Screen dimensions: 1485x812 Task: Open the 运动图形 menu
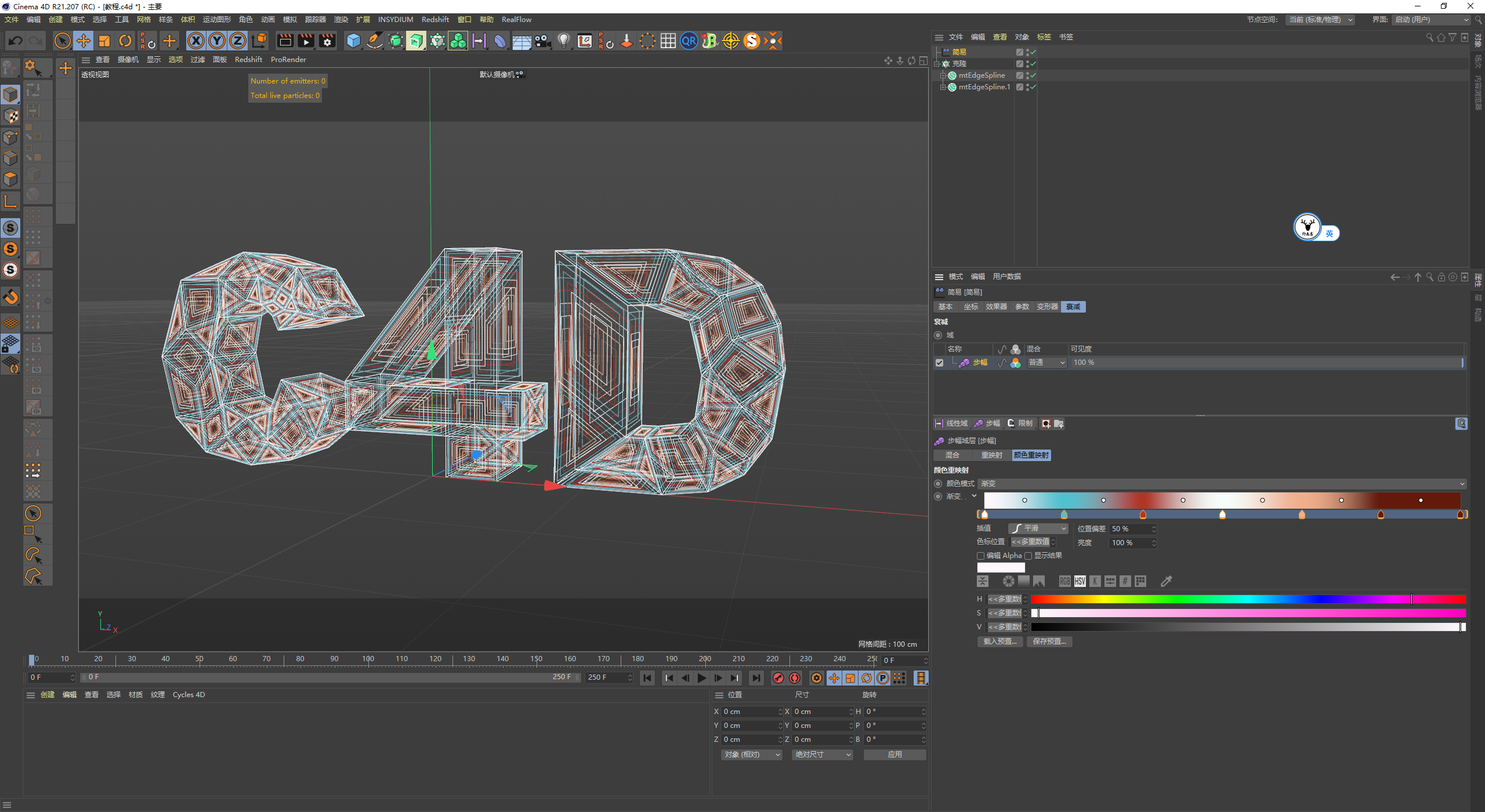[x=216, y=20]
